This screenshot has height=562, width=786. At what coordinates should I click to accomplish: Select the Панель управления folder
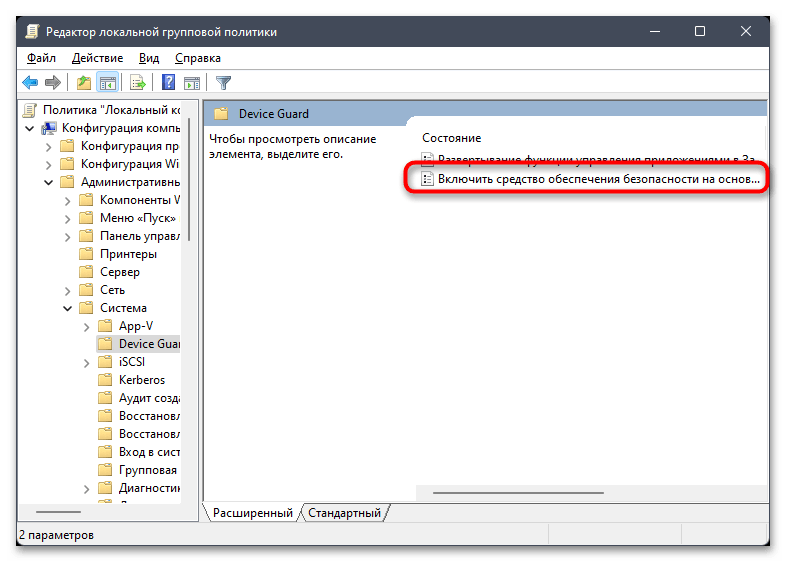pyautogui.click(x=130, y=236)
